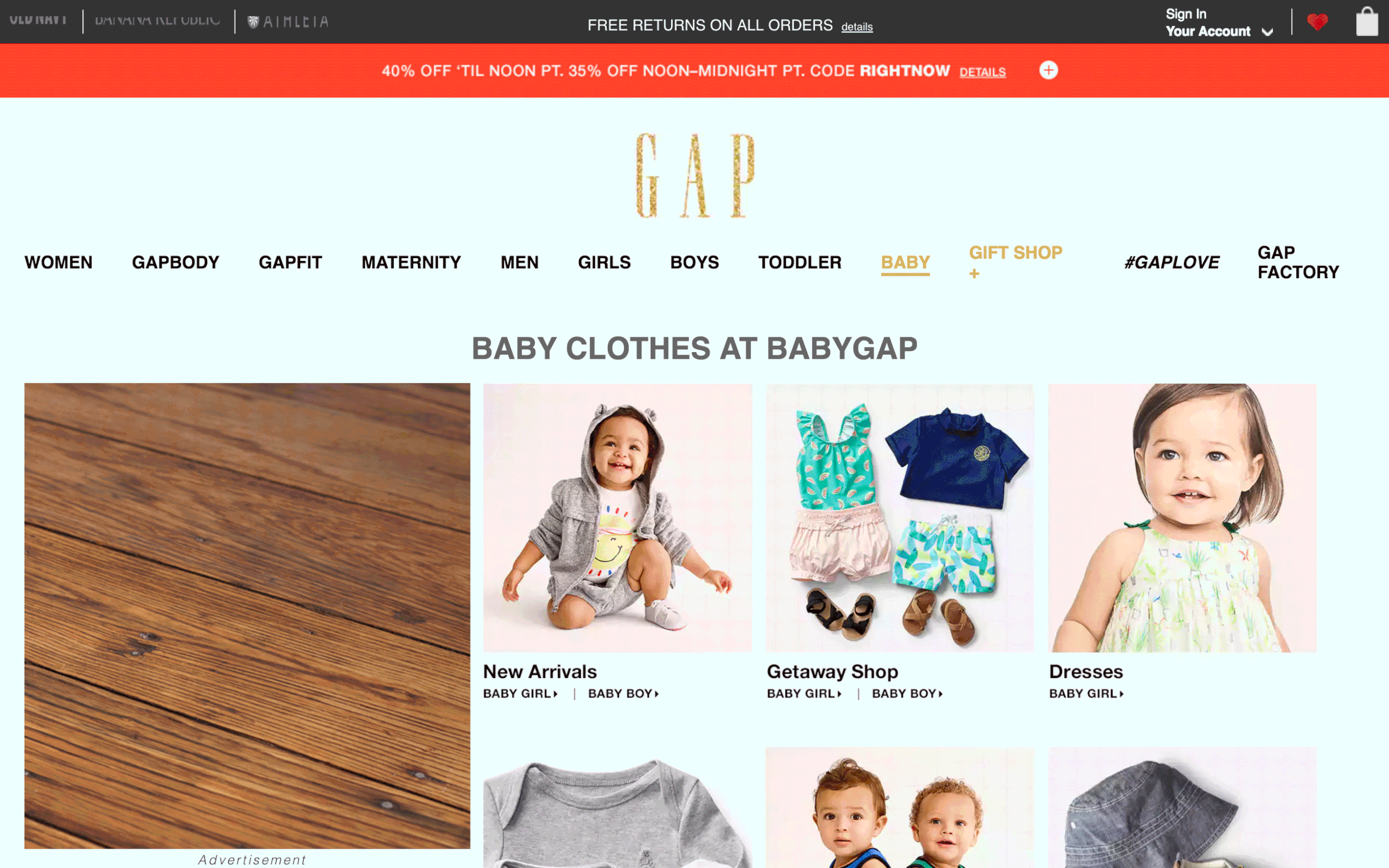The height and width of the screenshot is (868, 1389).
Task: Click the red heart favorites icon
Action: coord(1317,22)
